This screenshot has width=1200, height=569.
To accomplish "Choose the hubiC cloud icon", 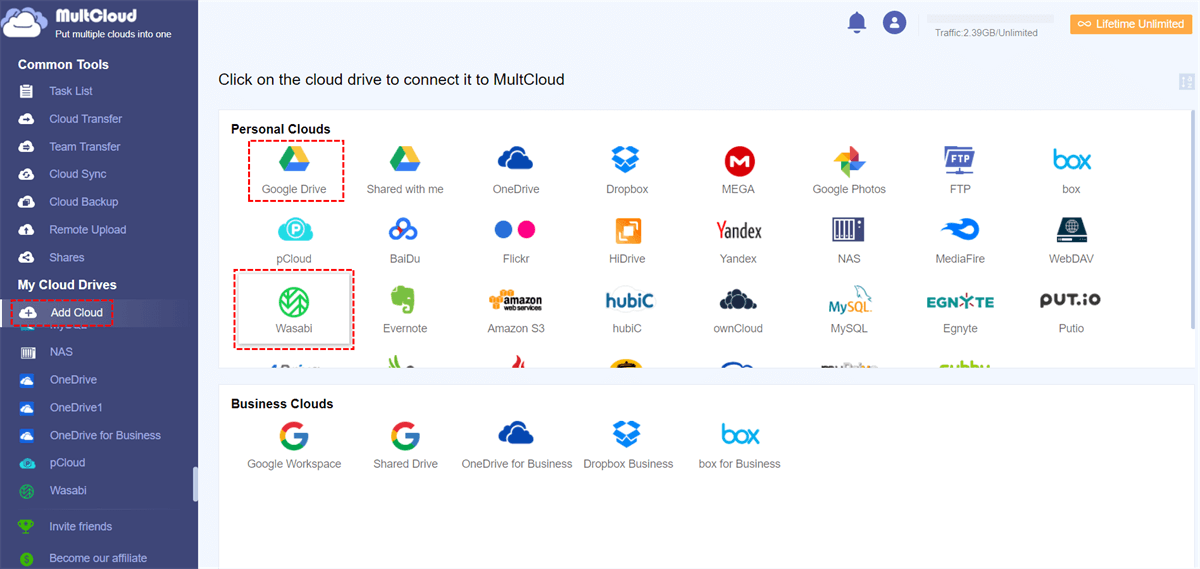I will click(629, 309).
